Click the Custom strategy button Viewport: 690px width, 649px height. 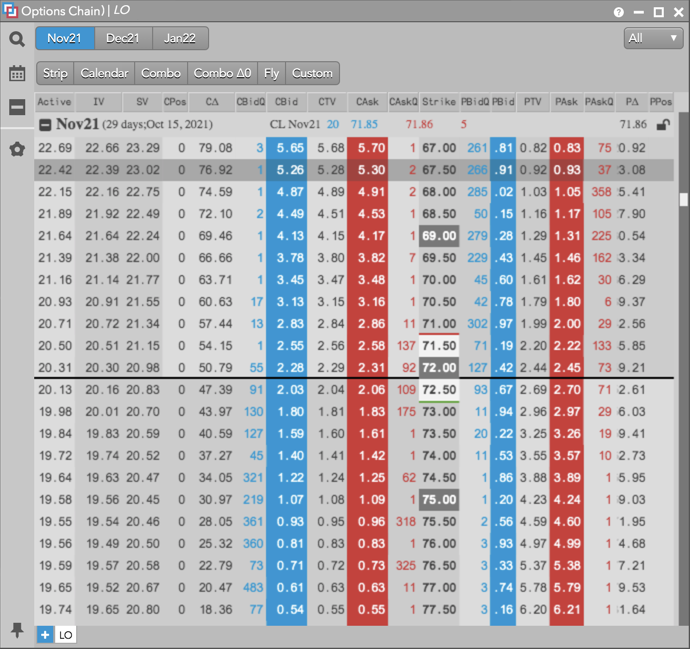312,73
